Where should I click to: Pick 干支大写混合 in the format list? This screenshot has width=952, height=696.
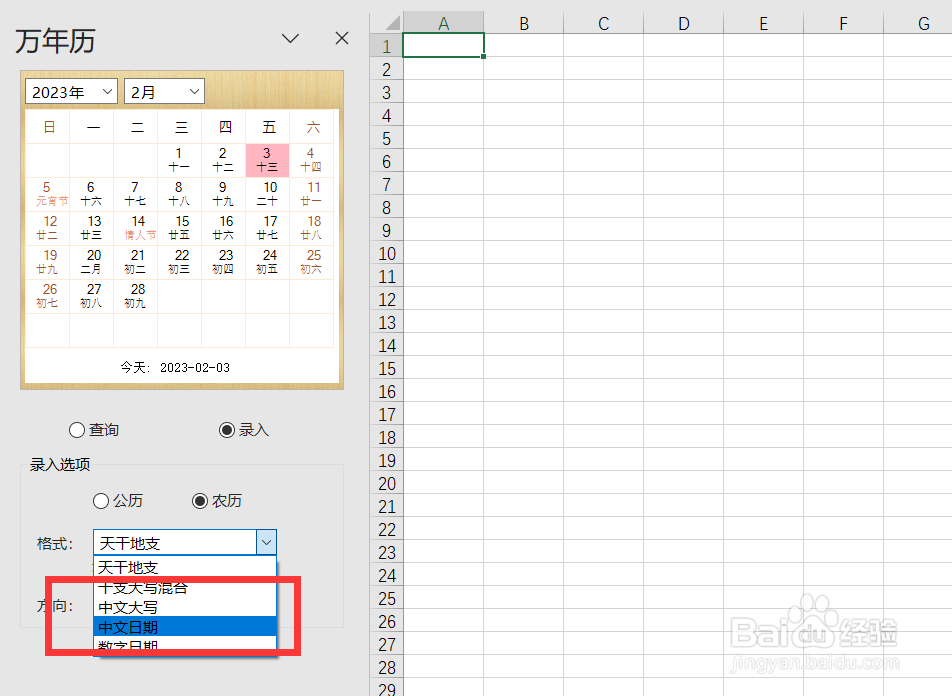[185, 587]
